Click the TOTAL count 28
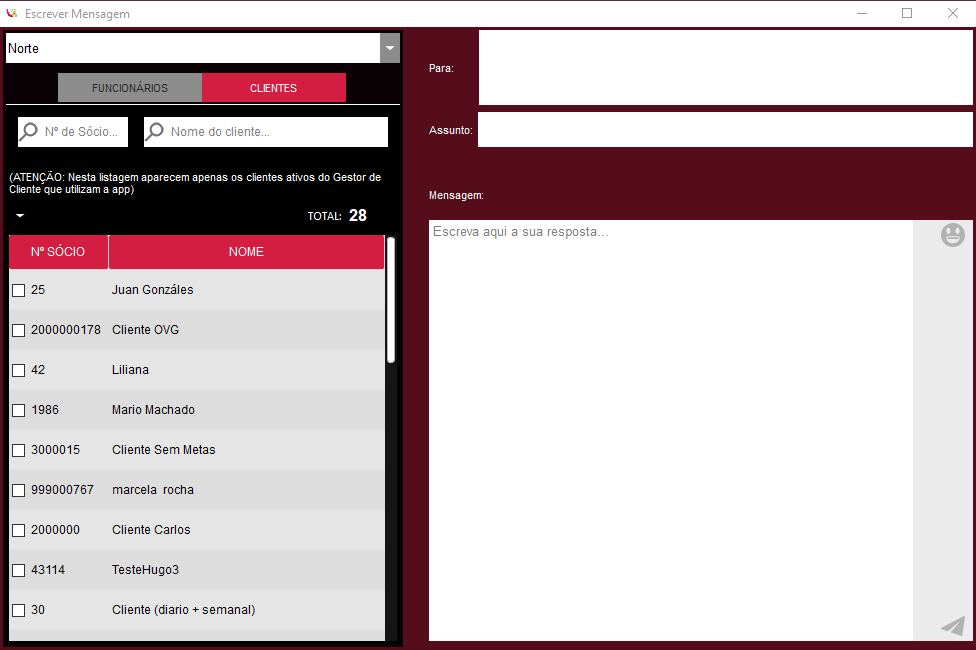976x650 pixels. 358,215
